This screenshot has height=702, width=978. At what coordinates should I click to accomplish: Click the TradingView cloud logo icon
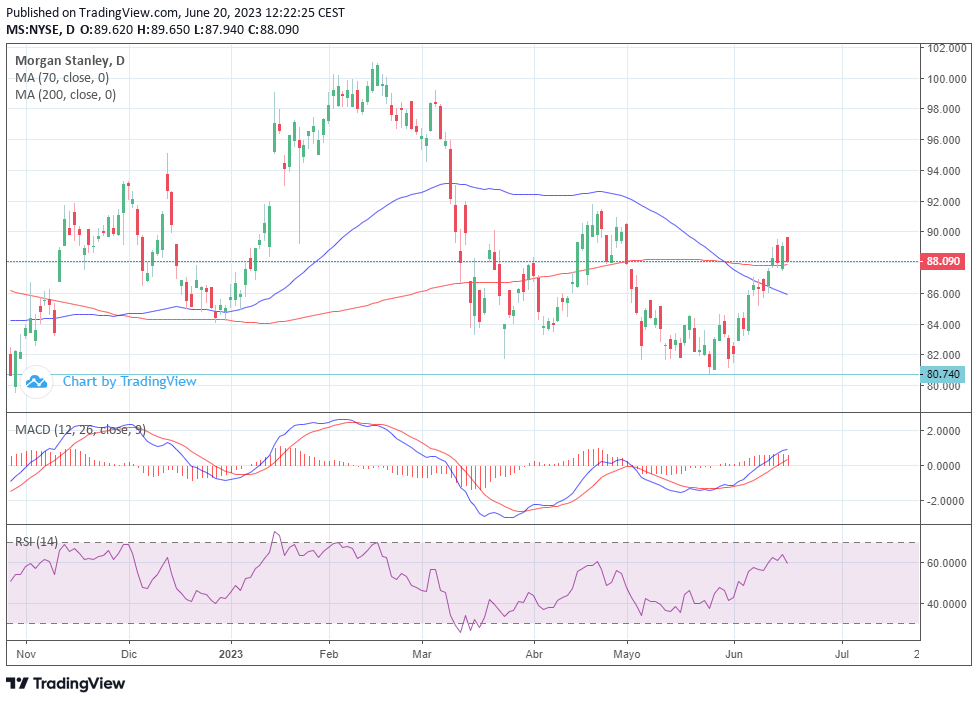(36, 381)
